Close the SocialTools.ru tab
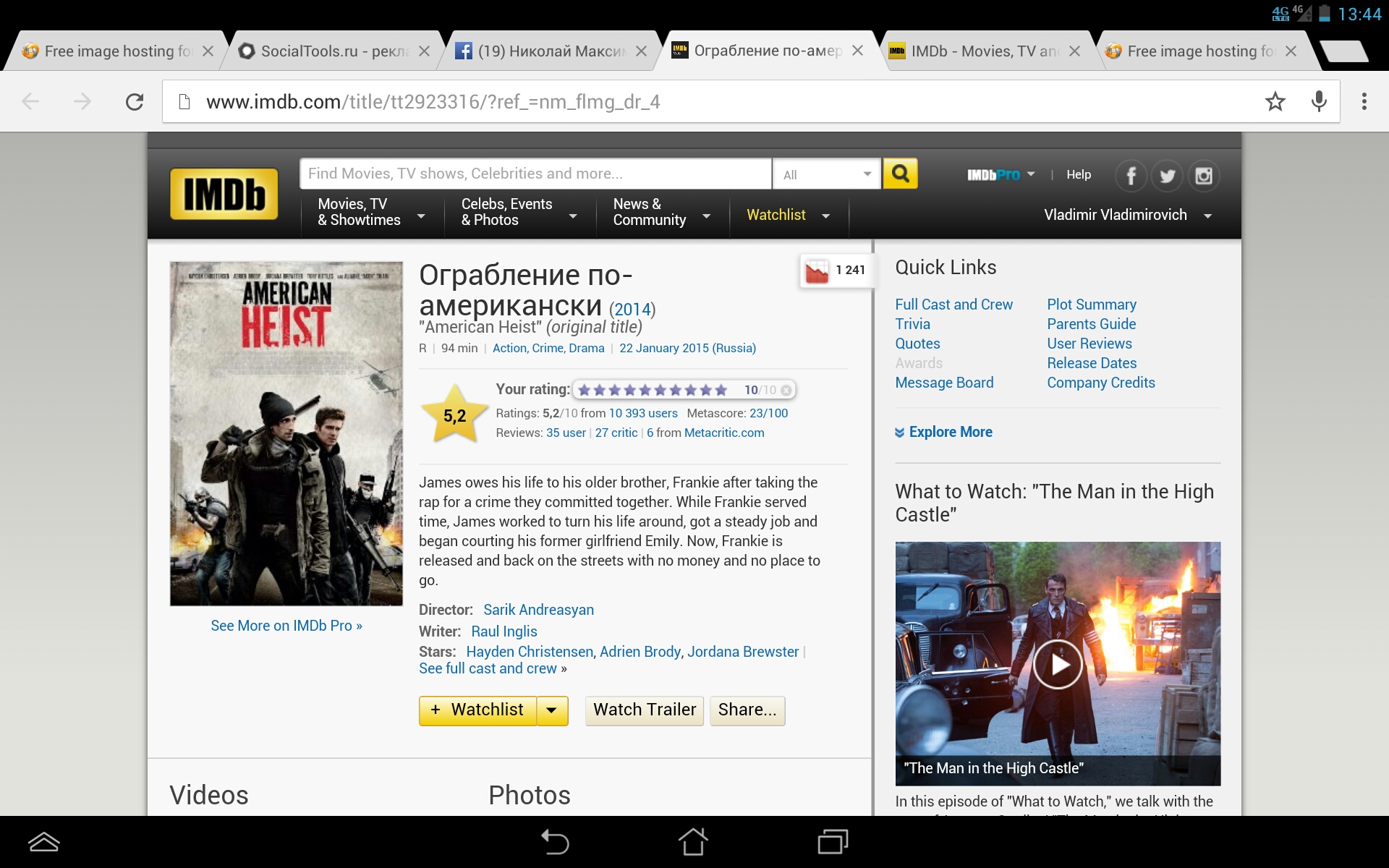 coord(425,51)
